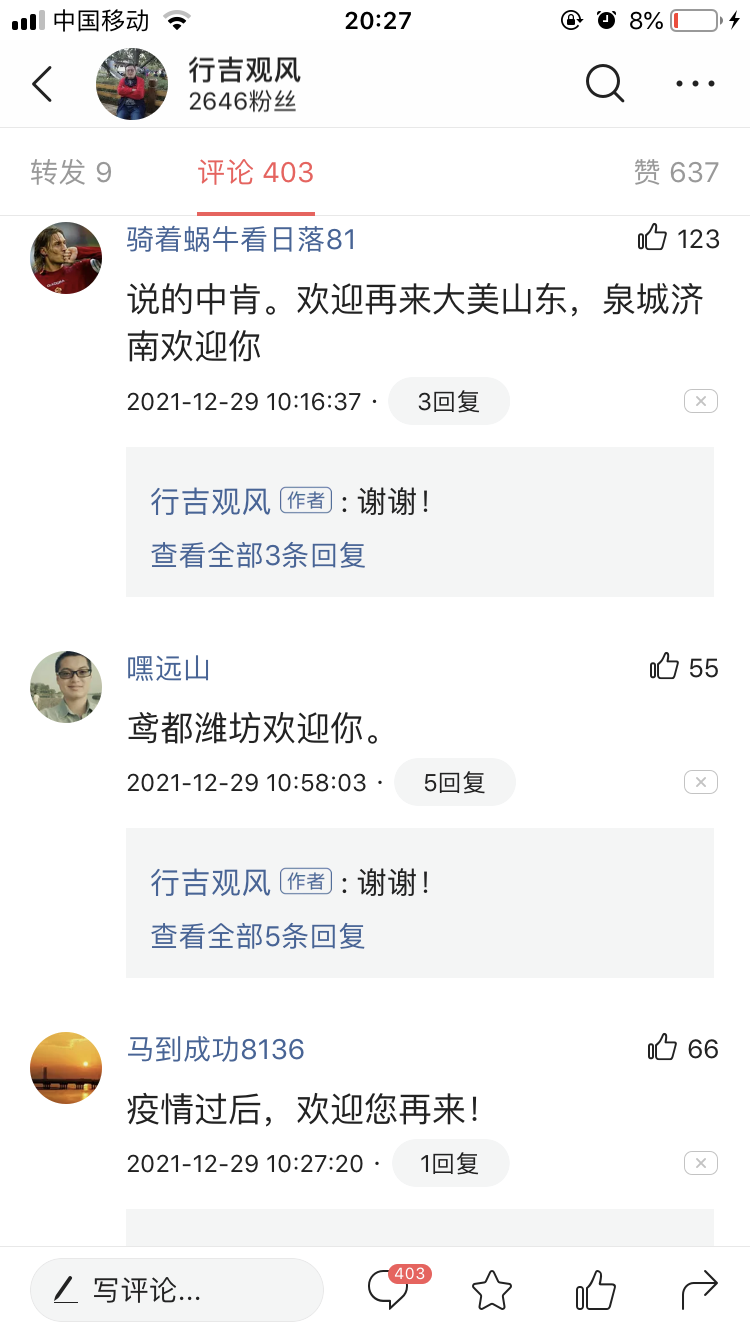The width and height of the screenshot is (750, 1334).
Task: Open the 3回复 button under first comment
Action: (x=448, y=401)
